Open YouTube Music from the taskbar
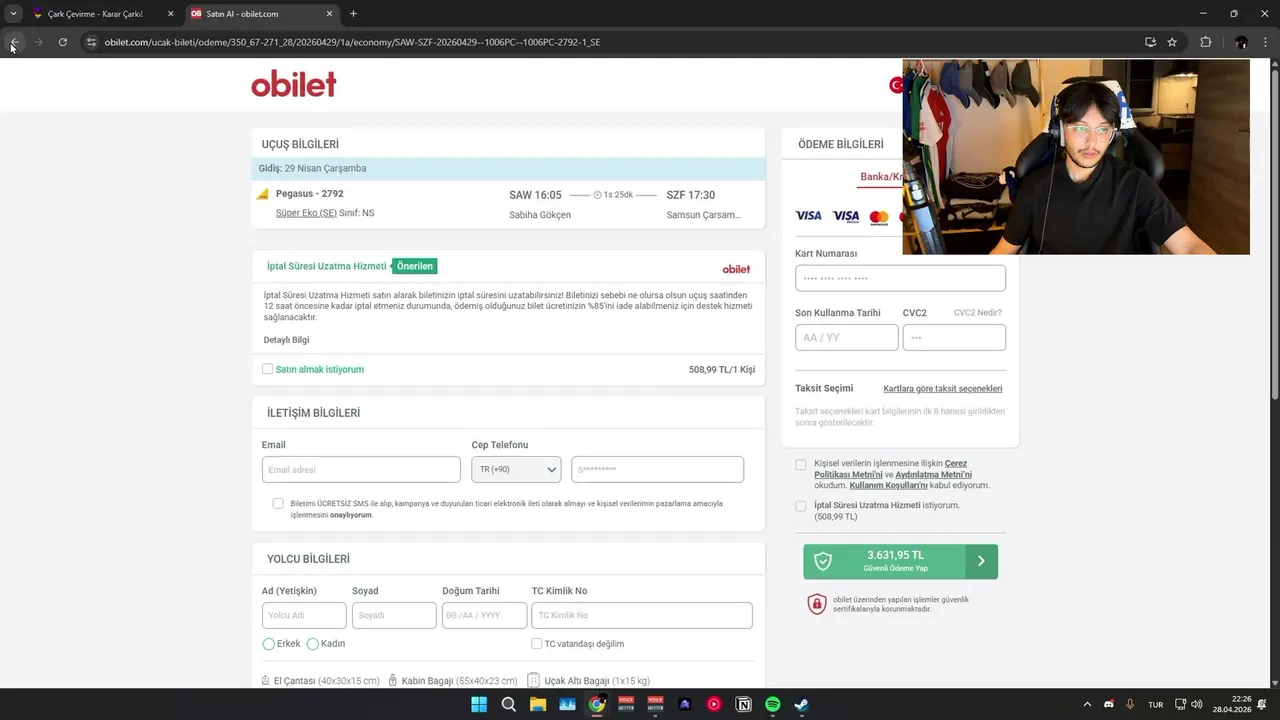Viewport: 1280px width, 720px height. point(714,704)
